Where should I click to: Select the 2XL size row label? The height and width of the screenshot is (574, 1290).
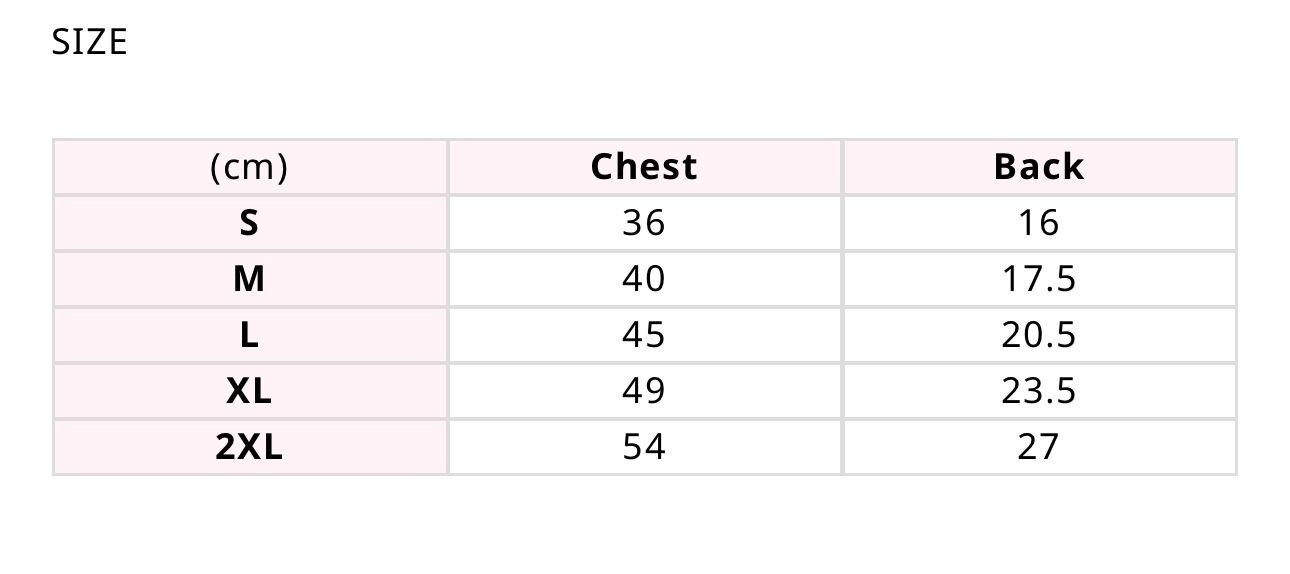point(249,447)
